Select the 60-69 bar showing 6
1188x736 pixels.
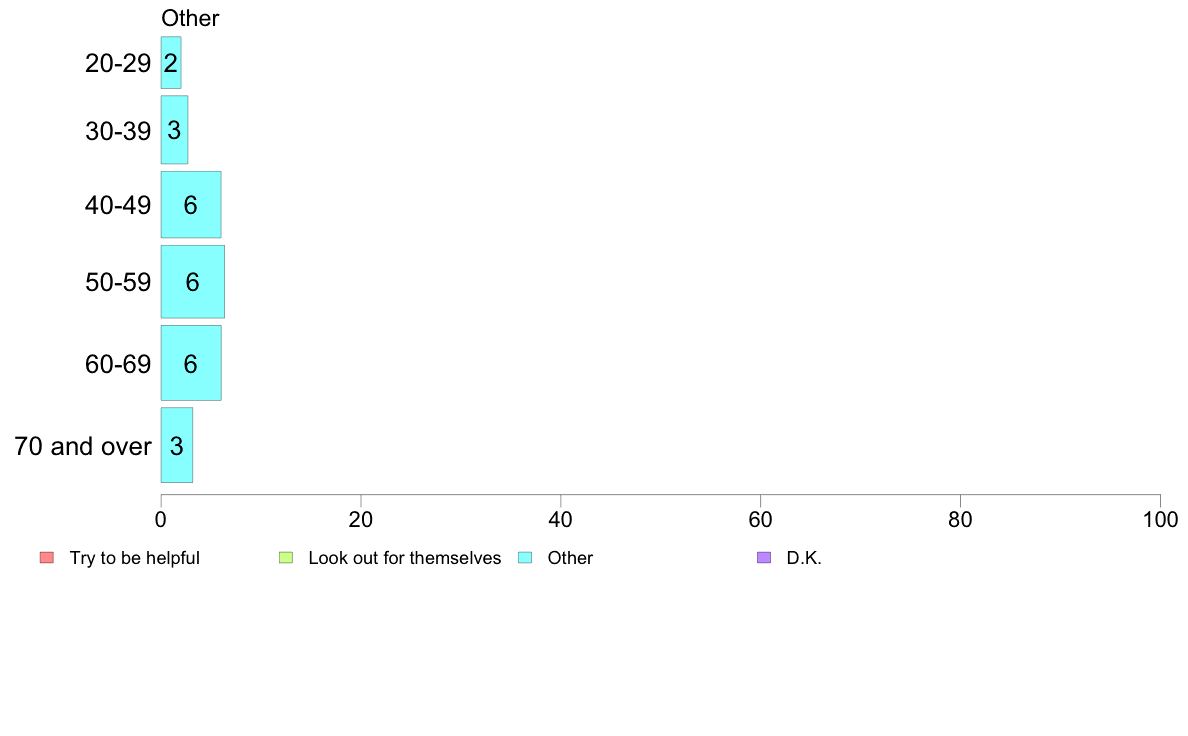[191, 363]
